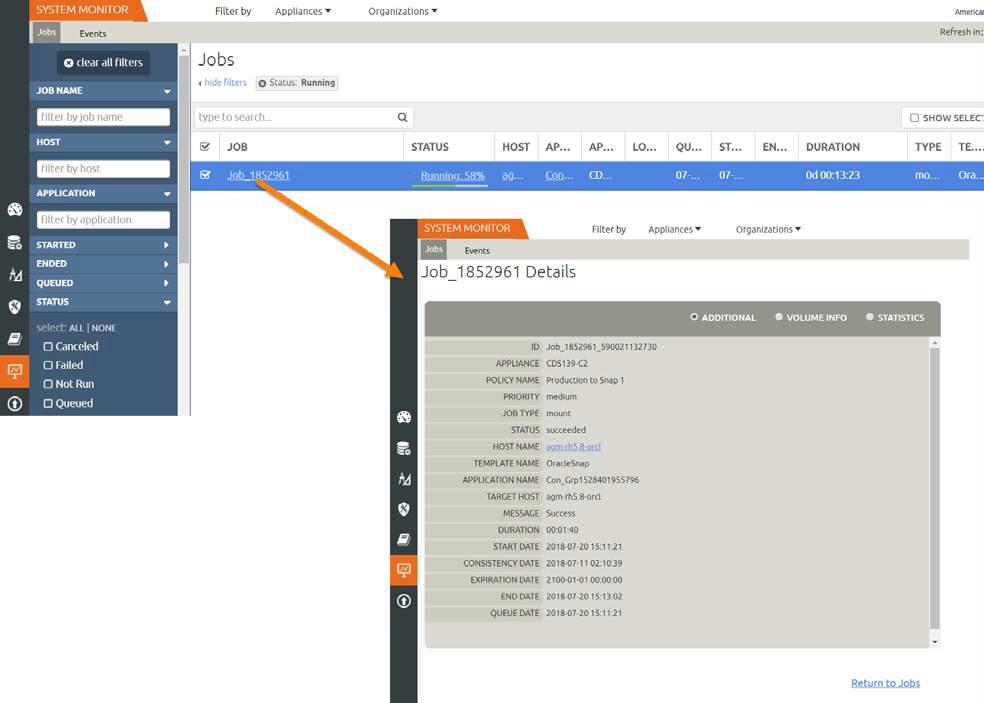Open Organizations dropdown in first window
984x703 pixels.
pos(403,11)
